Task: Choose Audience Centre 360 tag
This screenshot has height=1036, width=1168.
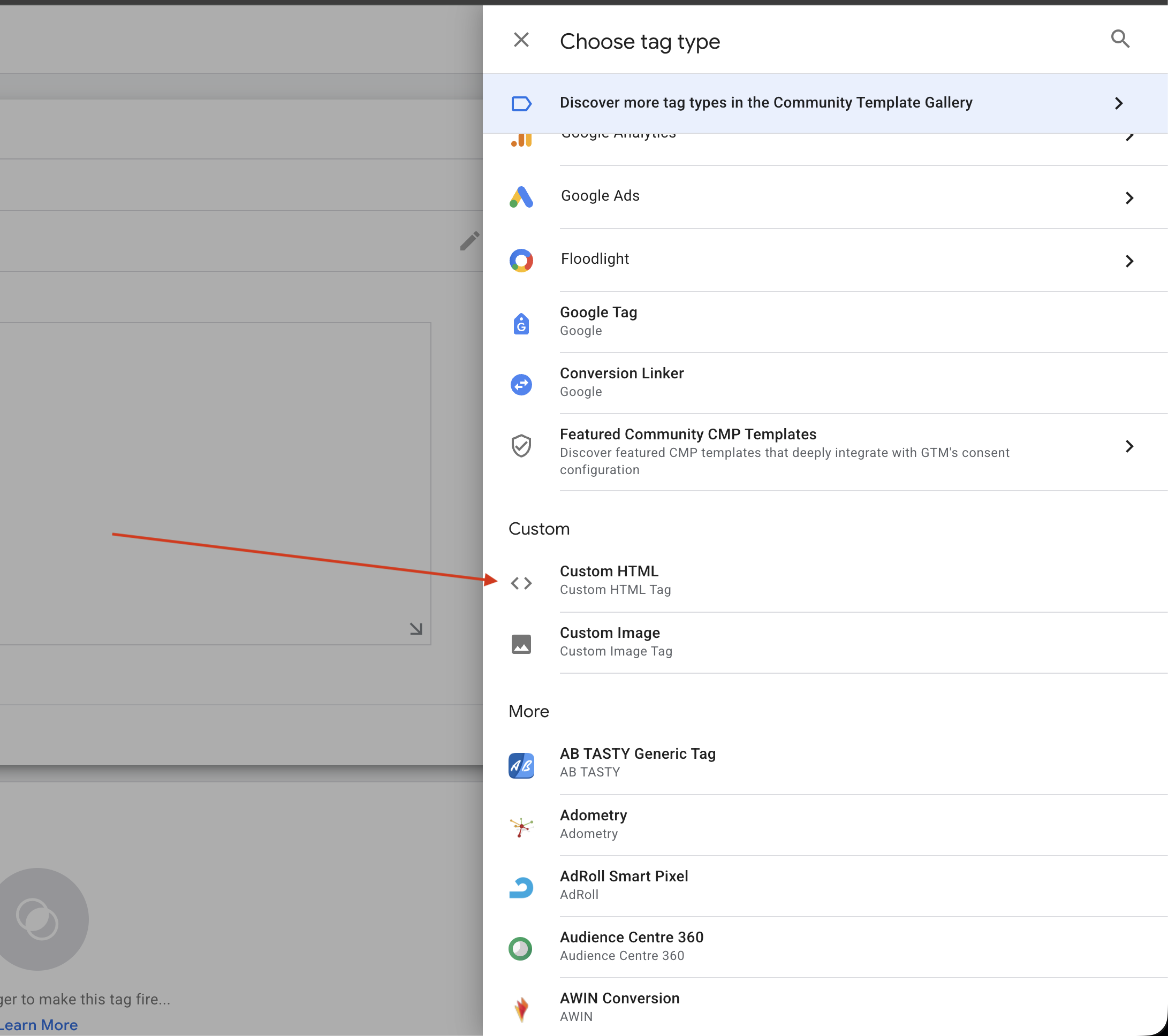Action: (x=825, y=948)
